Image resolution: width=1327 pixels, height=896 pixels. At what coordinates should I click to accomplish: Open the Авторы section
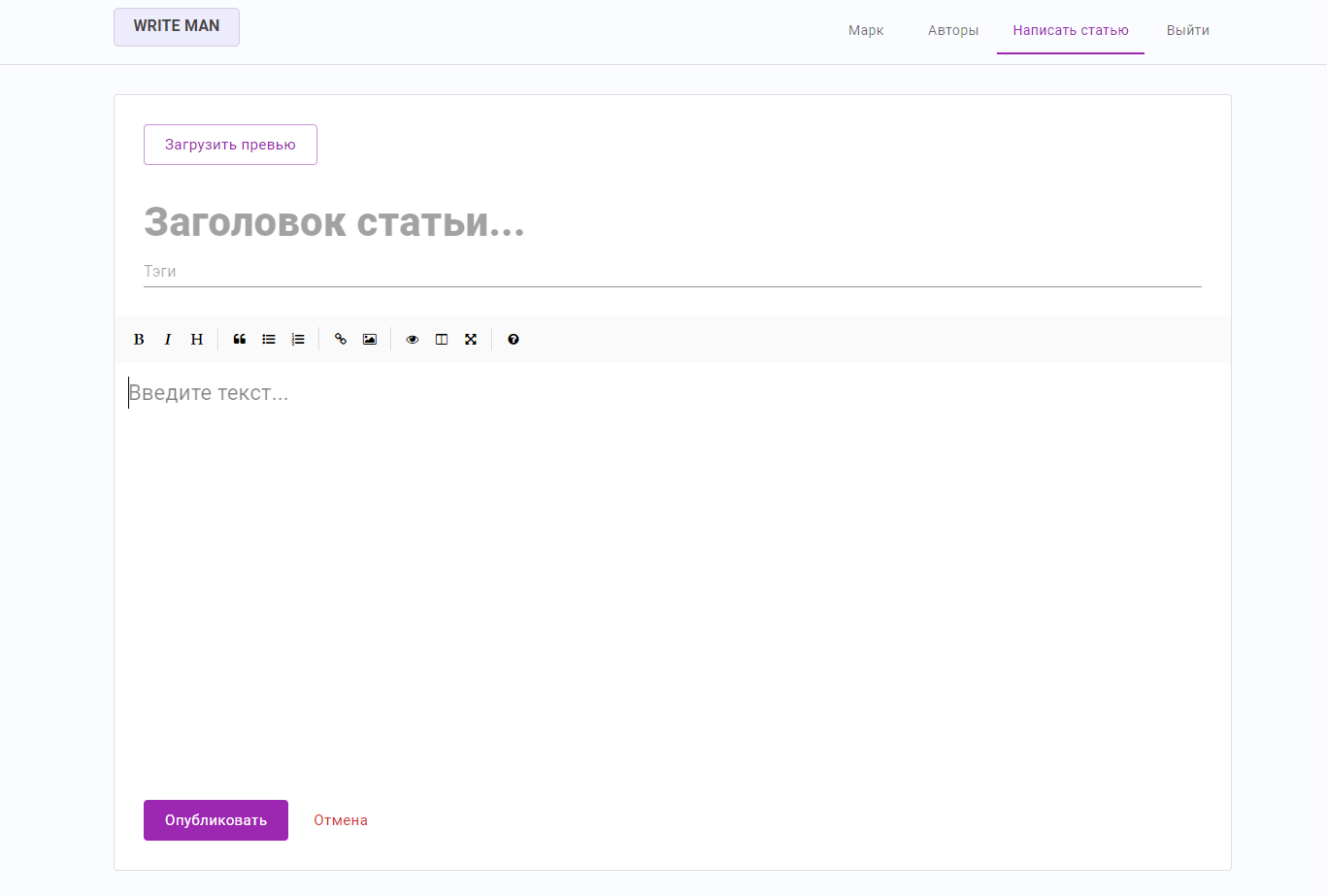pos(952,30)
